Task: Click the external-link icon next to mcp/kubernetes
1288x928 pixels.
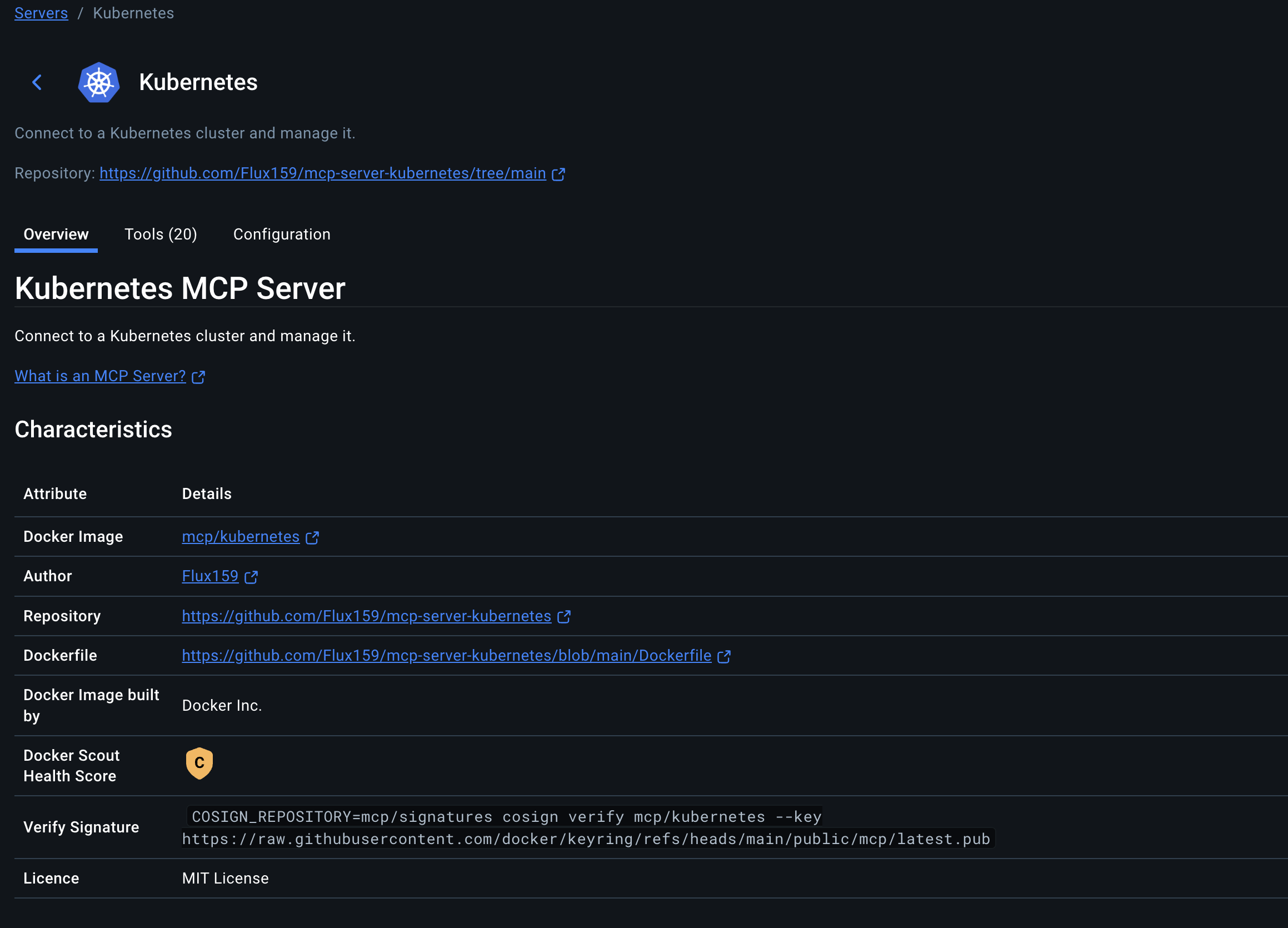Action: pos(312,537)
